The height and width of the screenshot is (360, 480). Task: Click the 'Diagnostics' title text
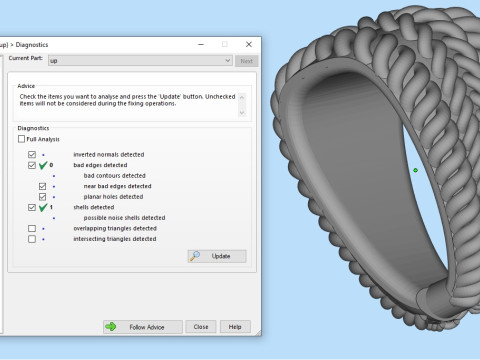pos(32,45)
